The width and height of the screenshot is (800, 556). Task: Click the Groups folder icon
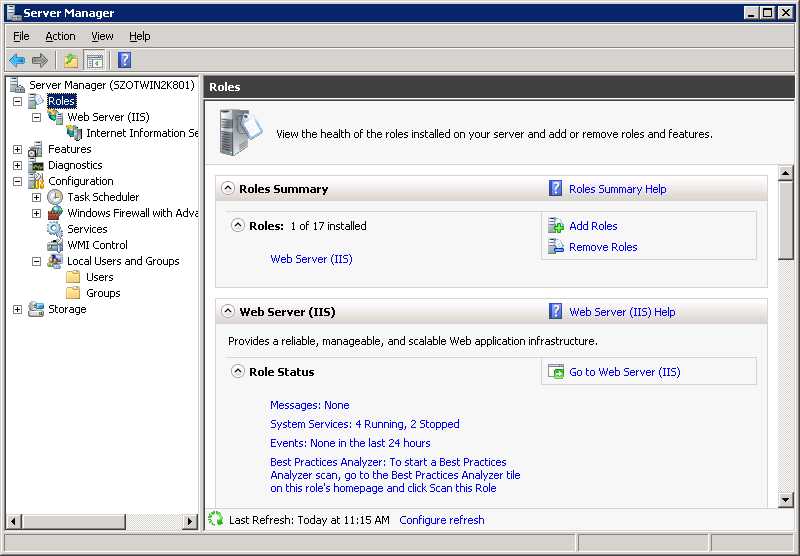(73, 293)
